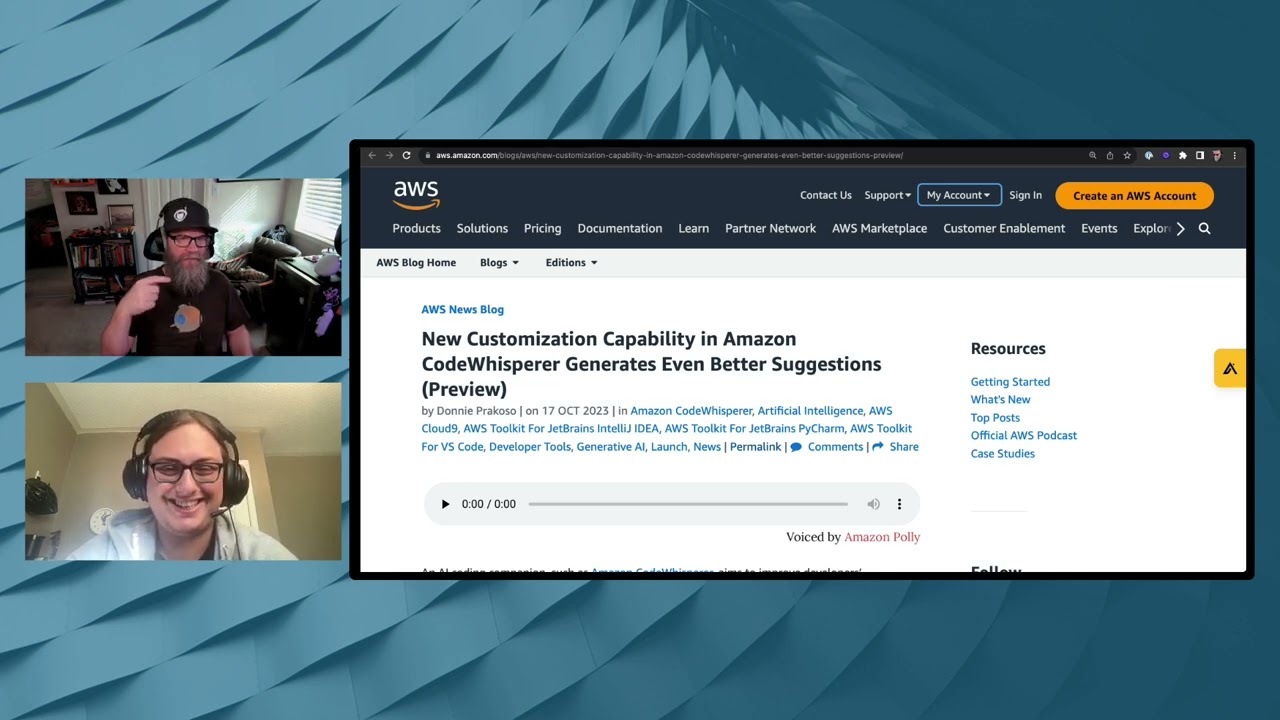Go to AWS Blog Home

point(416,262)
